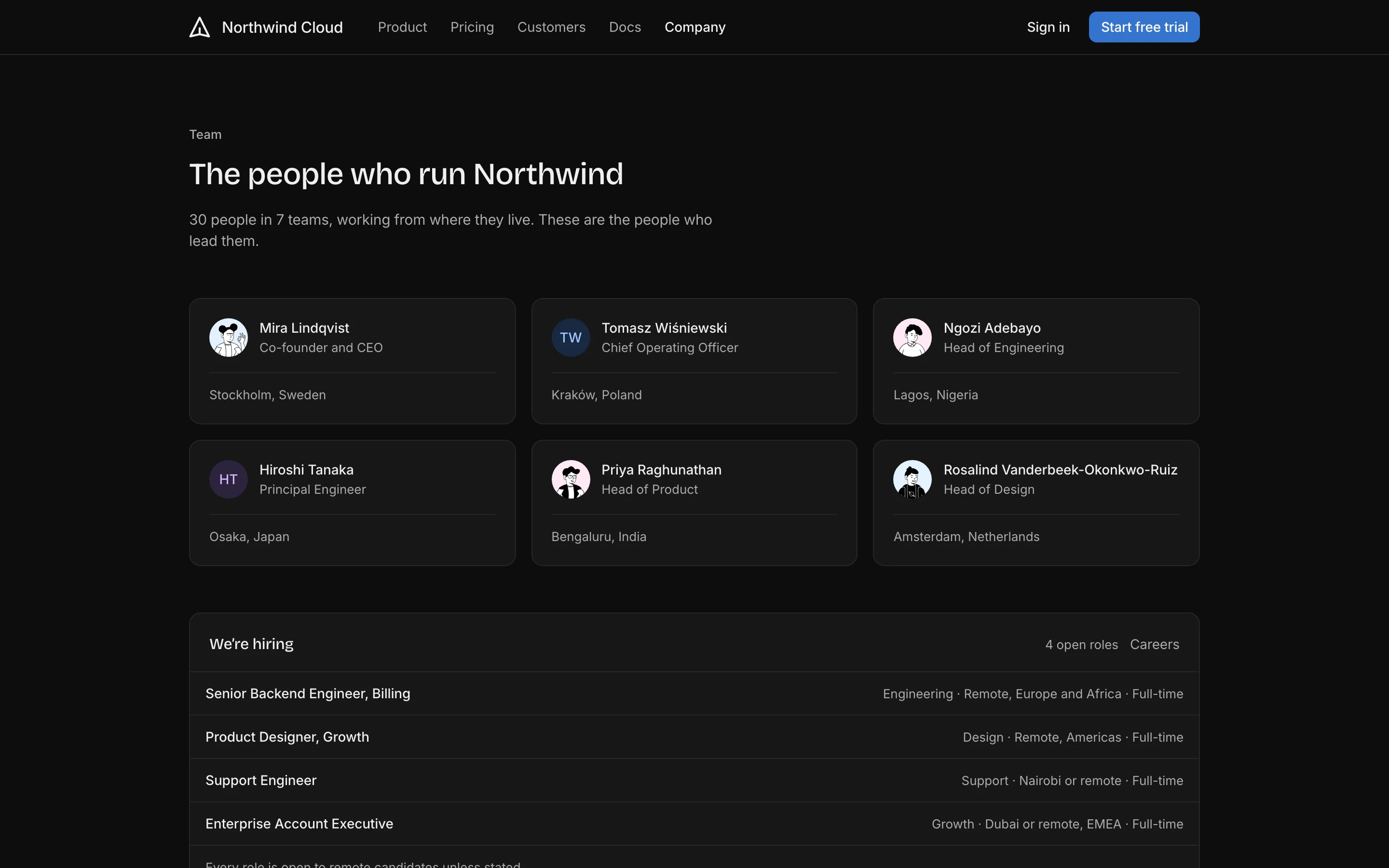Click the Head of Product title

[x=649, y=489]
